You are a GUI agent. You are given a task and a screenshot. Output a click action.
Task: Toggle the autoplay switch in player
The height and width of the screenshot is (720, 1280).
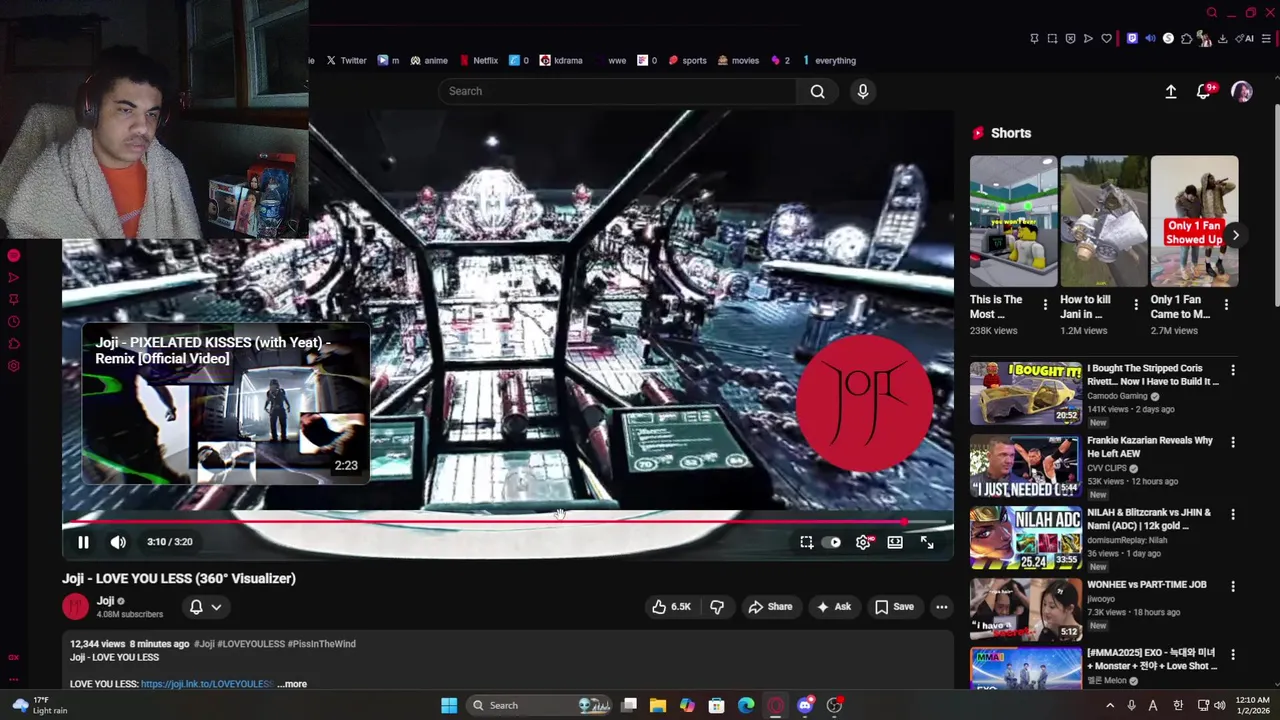(833, 542)
